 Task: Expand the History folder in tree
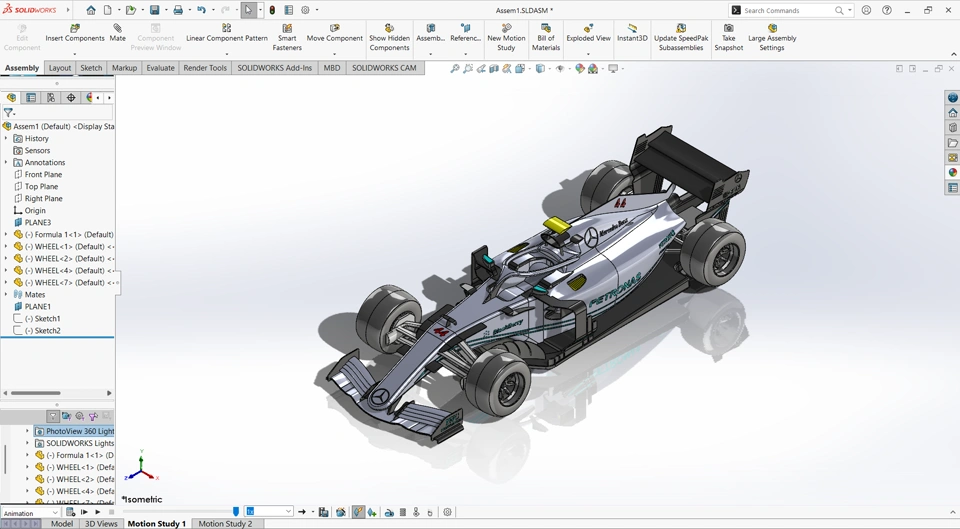point(6,138)
